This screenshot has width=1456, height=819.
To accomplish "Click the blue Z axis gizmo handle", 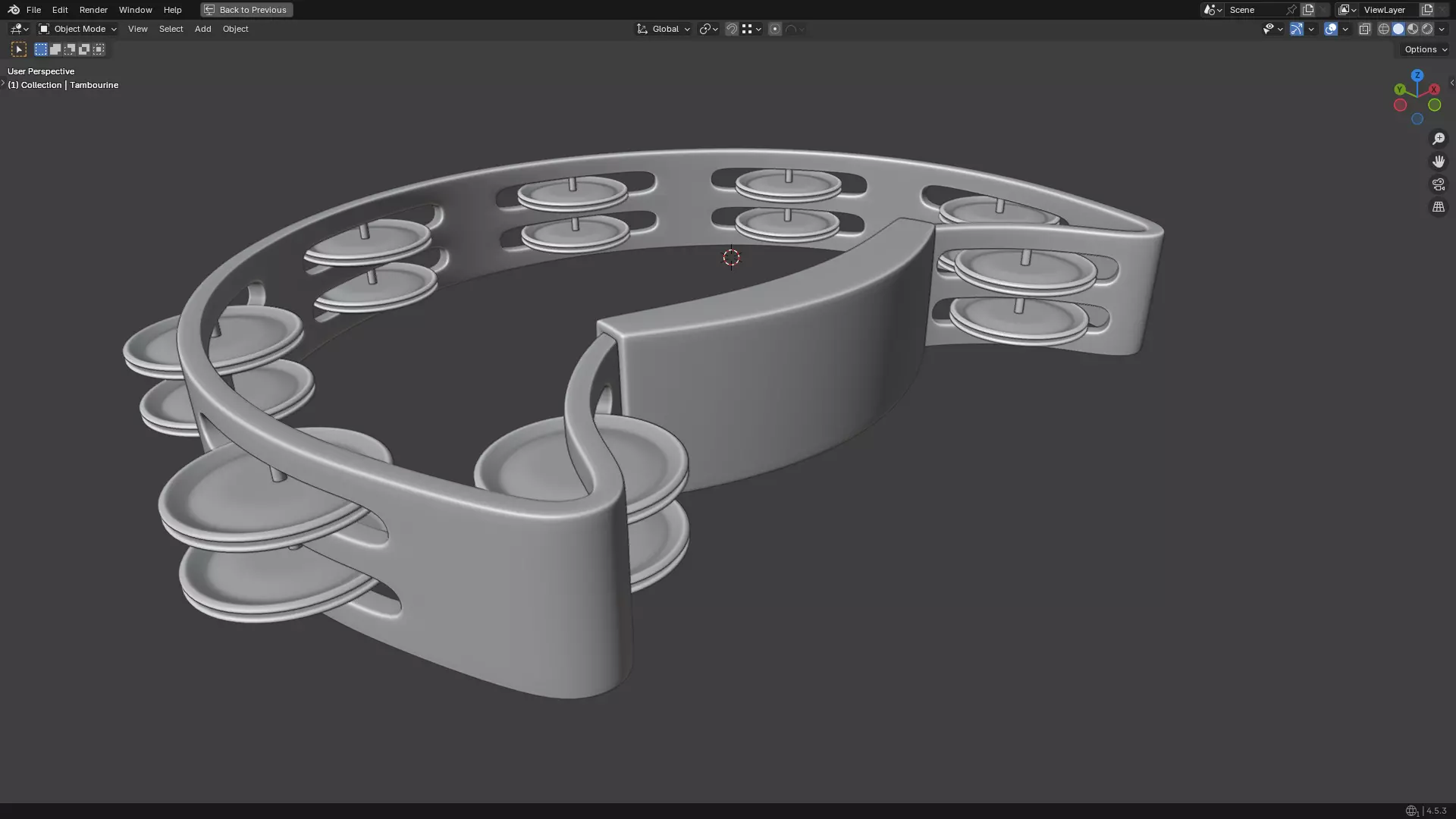I will 1417,75.
